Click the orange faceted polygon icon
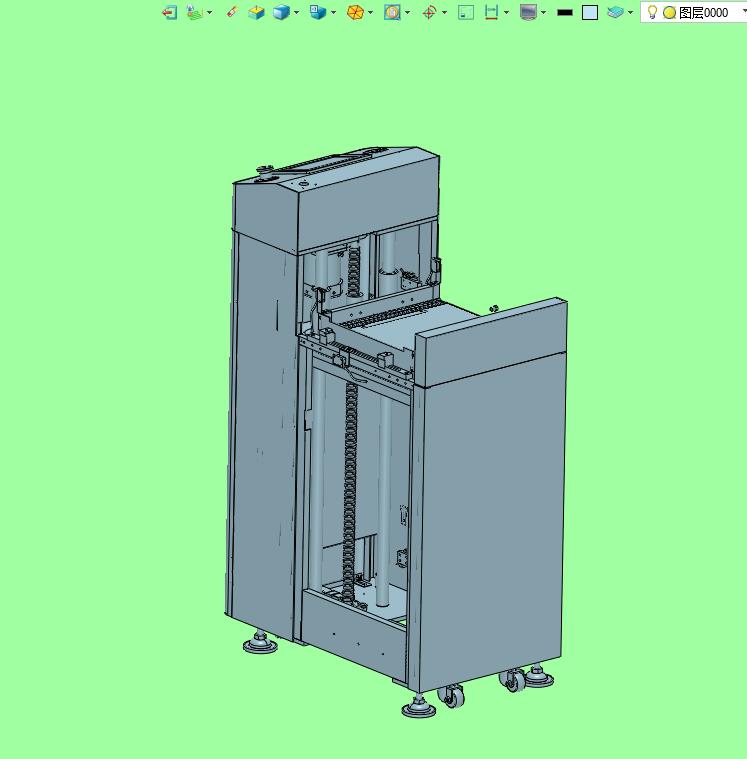The image size is (747, 759). point(355,12)
